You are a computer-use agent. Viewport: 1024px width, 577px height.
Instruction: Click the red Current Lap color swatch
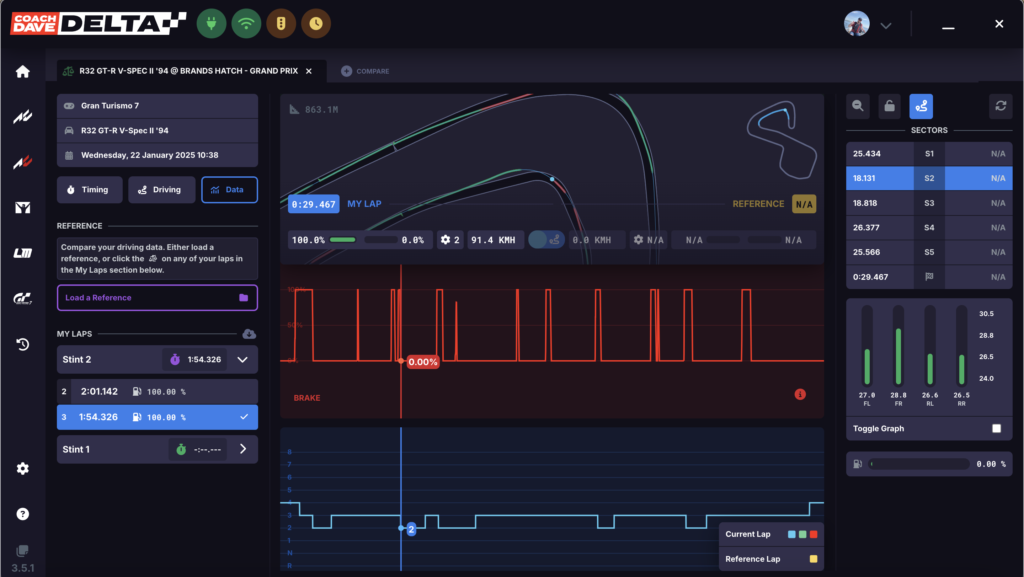click(814, 535)
